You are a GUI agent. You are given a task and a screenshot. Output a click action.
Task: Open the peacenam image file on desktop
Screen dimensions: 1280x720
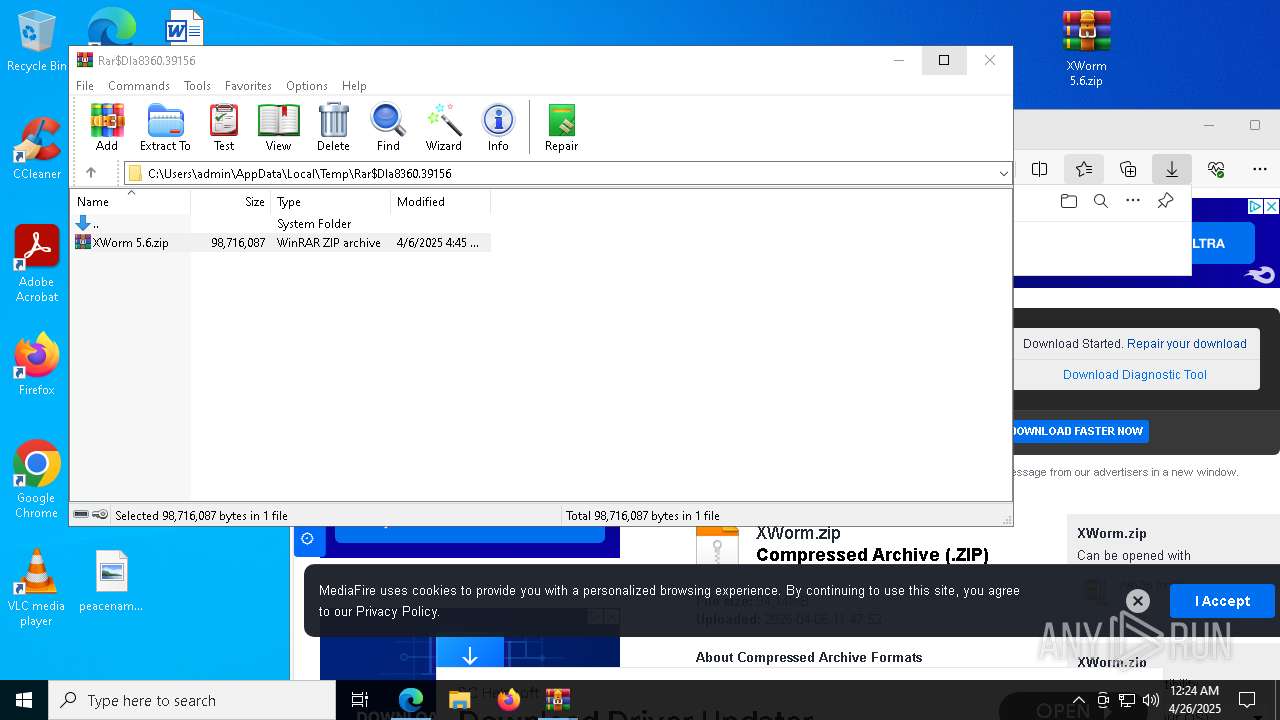(111, 581)
